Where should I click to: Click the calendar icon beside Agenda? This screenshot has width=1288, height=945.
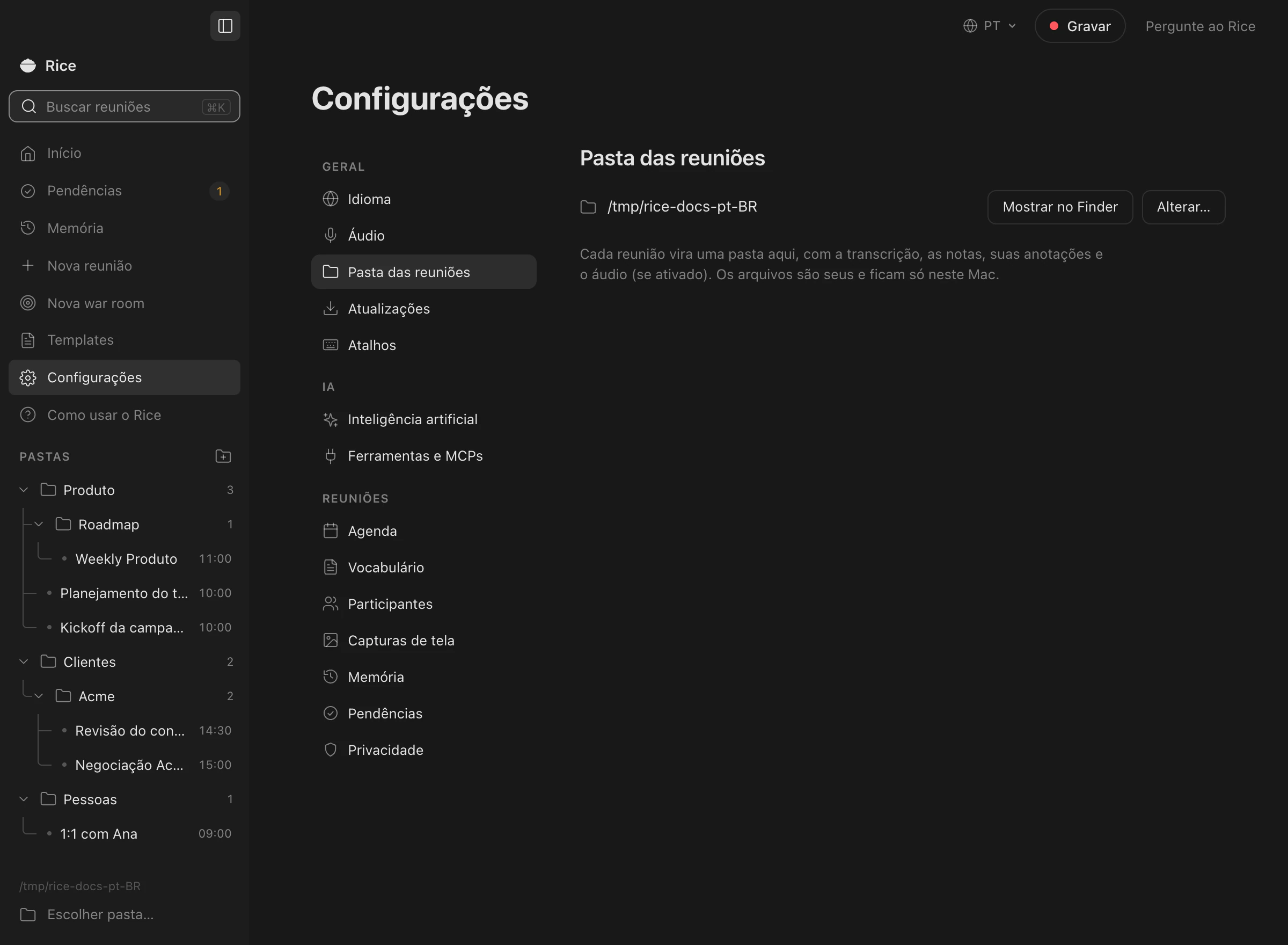pos(331,531)
